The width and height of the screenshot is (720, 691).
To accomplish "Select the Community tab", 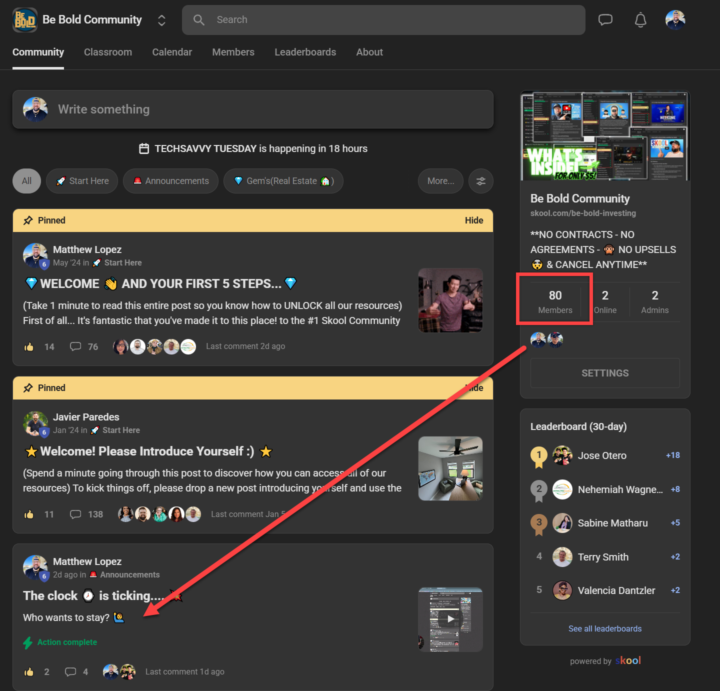I will click(x=38, y=52).
